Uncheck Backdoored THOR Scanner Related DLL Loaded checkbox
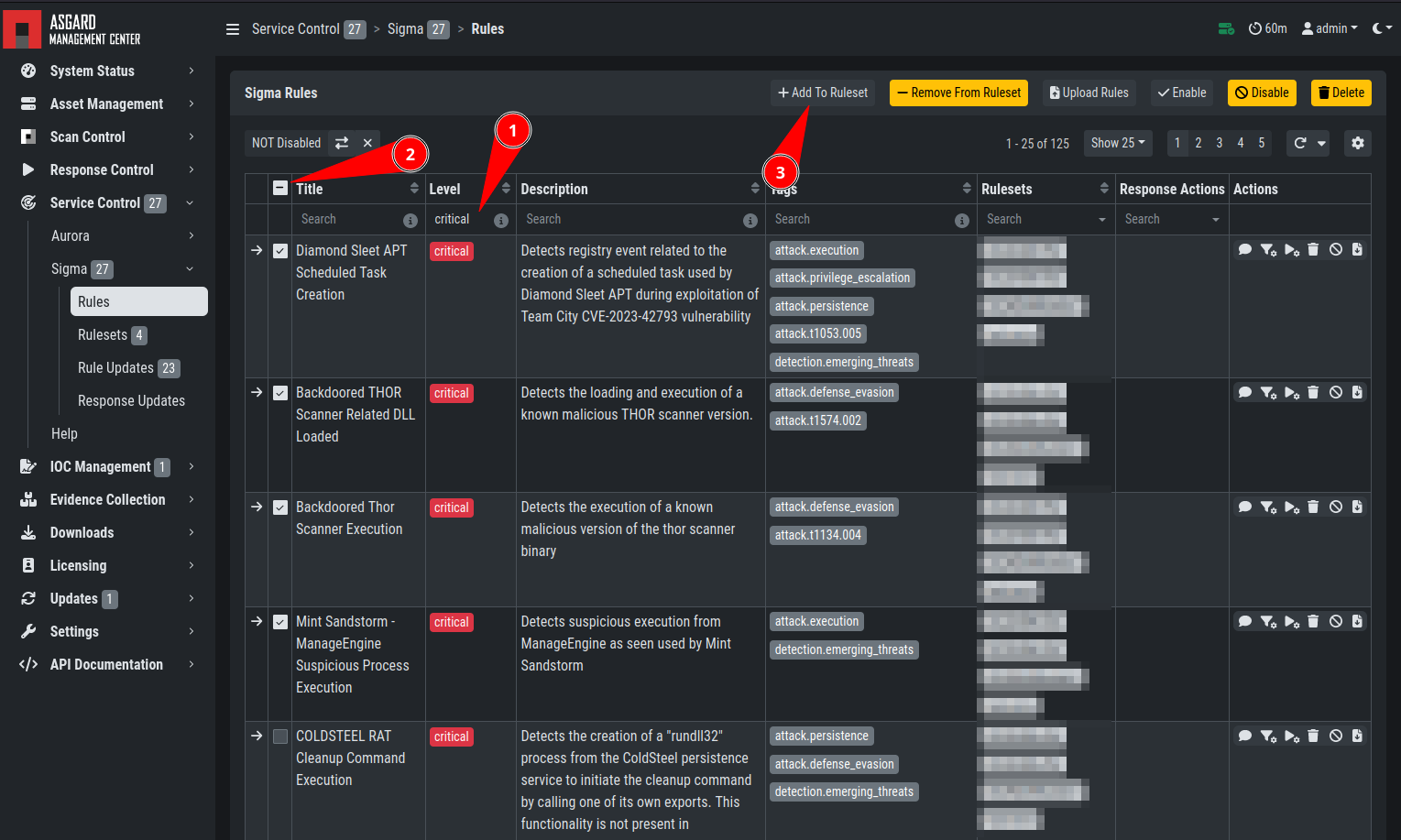 (x=280, y=392)
